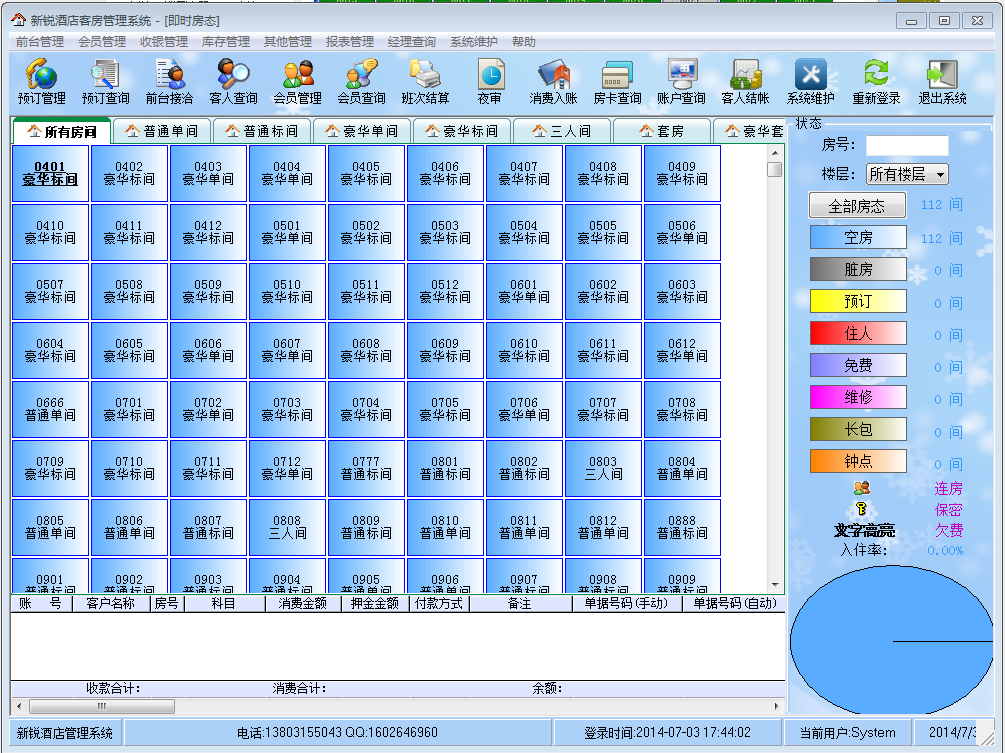Click the 备注 column header
Viewport: 1005px width, 753px height.
(520, 604)
